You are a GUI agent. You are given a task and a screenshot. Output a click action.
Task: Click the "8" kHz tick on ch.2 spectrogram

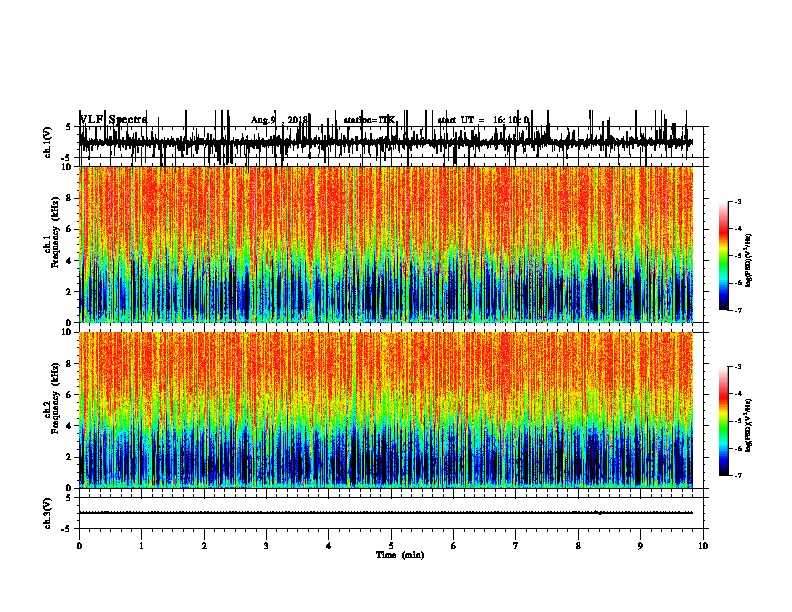(69, 364)
